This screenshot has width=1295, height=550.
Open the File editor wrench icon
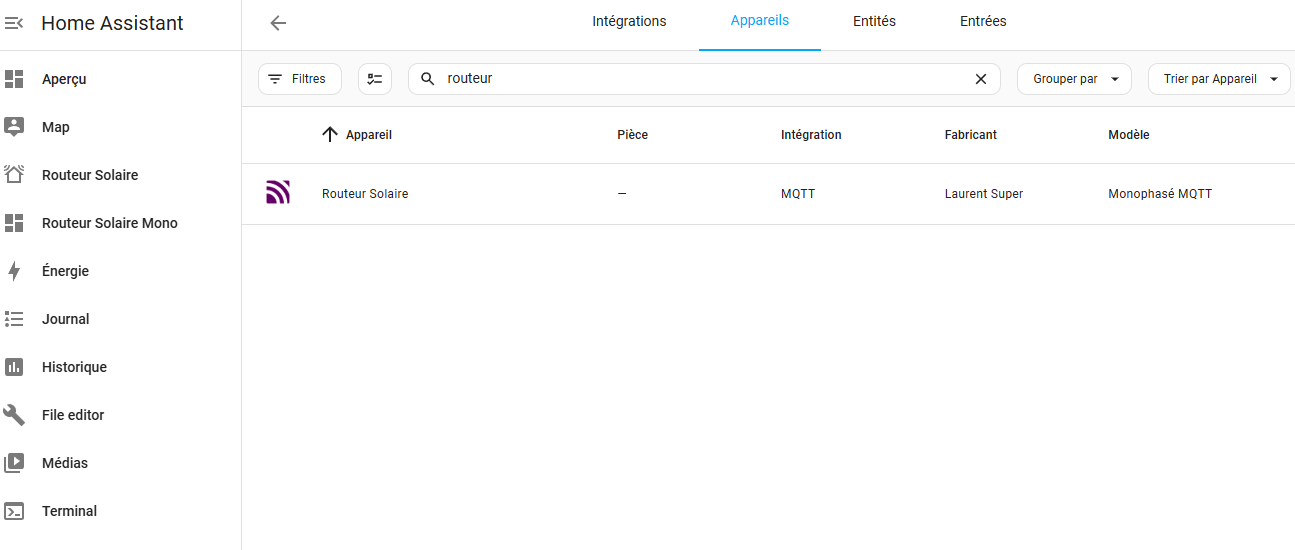pos(14,415)
